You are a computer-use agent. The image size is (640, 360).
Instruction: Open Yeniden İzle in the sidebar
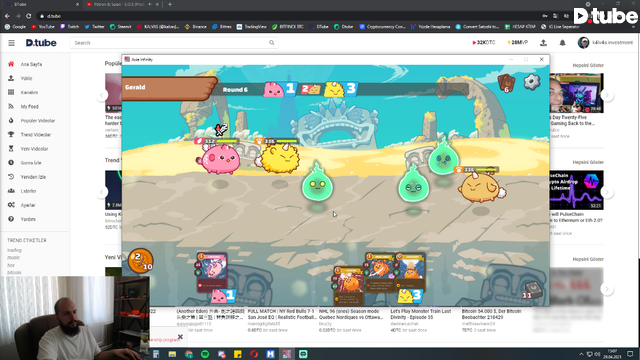click(33, 177)
